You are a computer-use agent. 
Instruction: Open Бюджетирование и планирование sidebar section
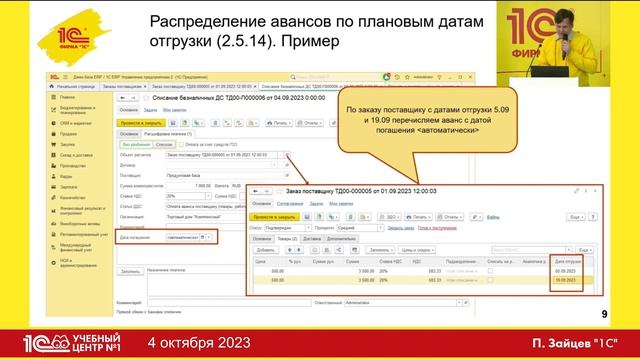(x=77, y=110)
